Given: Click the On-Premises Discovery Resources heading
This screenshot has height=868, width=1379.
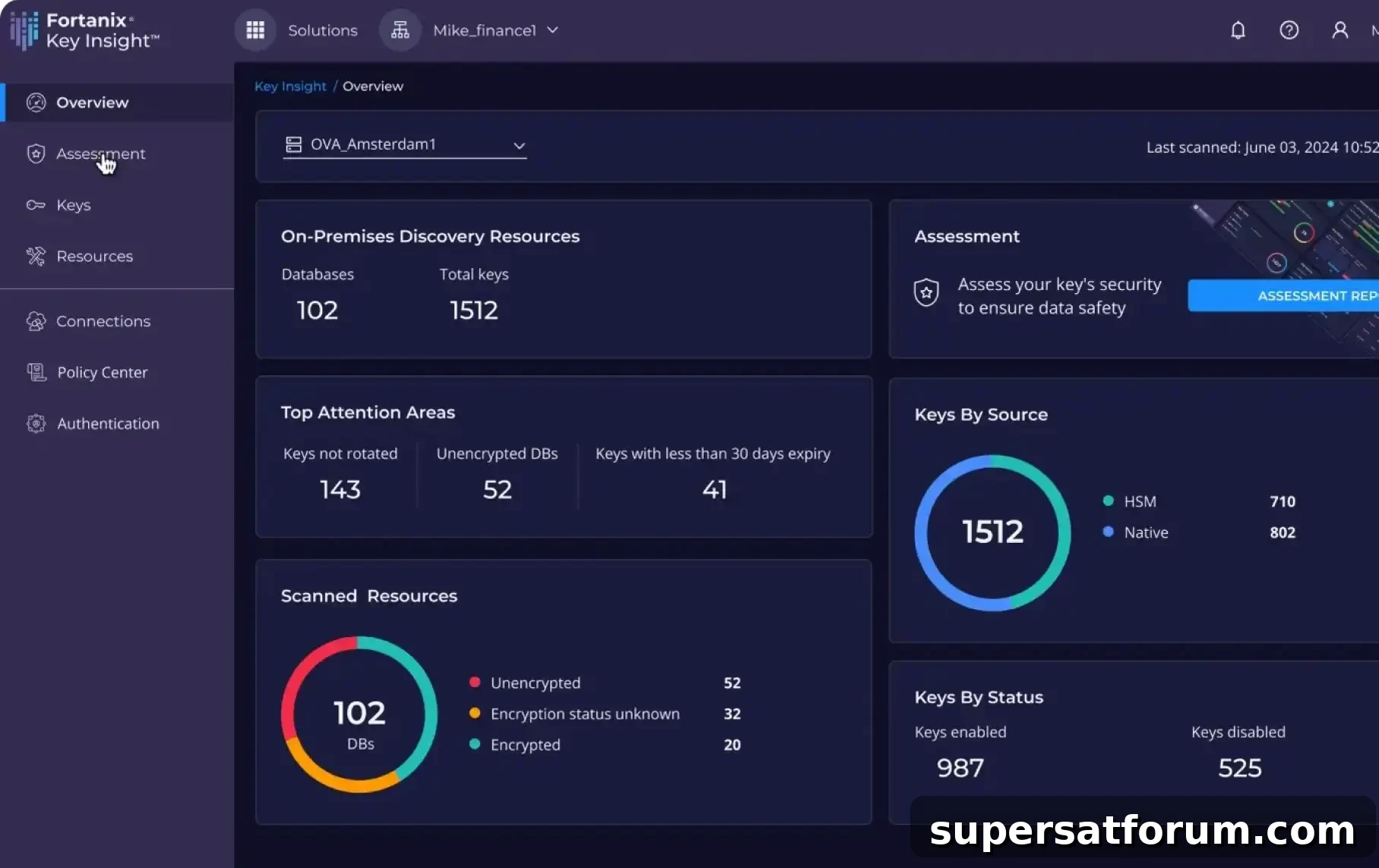Looking at the screenshot, I should (430, 236).
